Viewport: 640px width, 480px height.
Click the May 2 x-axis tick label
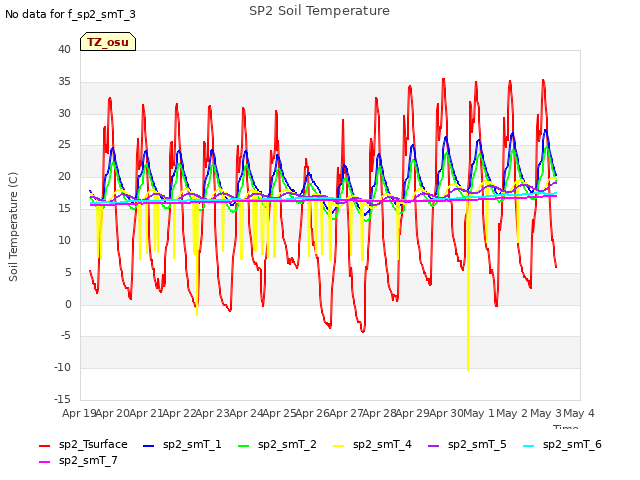tap(512, 413)
